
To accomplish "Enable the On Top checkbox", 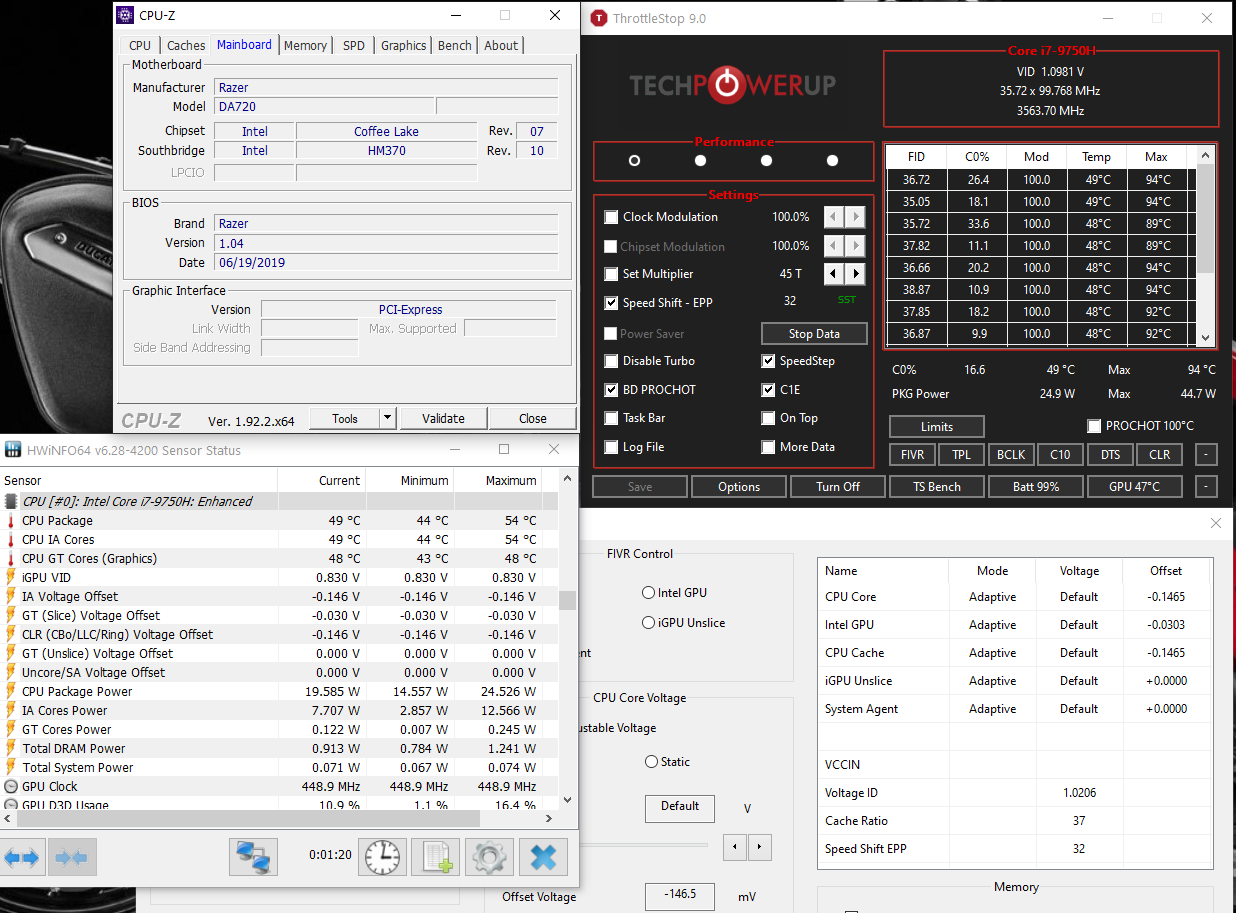I will 768,418.
